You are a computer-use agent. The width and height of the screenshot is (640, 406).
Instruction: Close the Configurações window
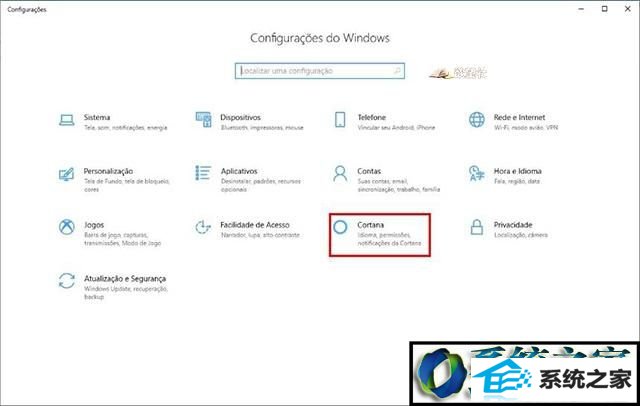[x=627, y=8]
